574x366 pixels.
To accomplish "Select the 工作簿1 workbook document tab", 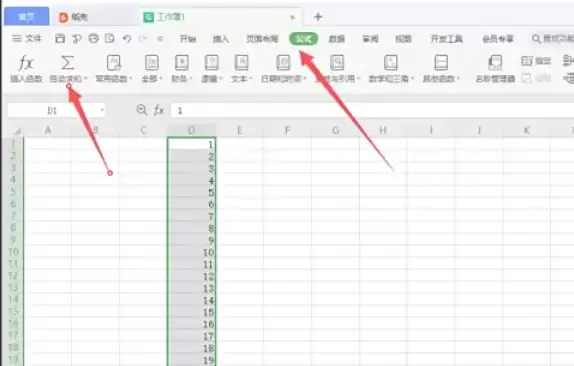I will click(x=220, y=17).
